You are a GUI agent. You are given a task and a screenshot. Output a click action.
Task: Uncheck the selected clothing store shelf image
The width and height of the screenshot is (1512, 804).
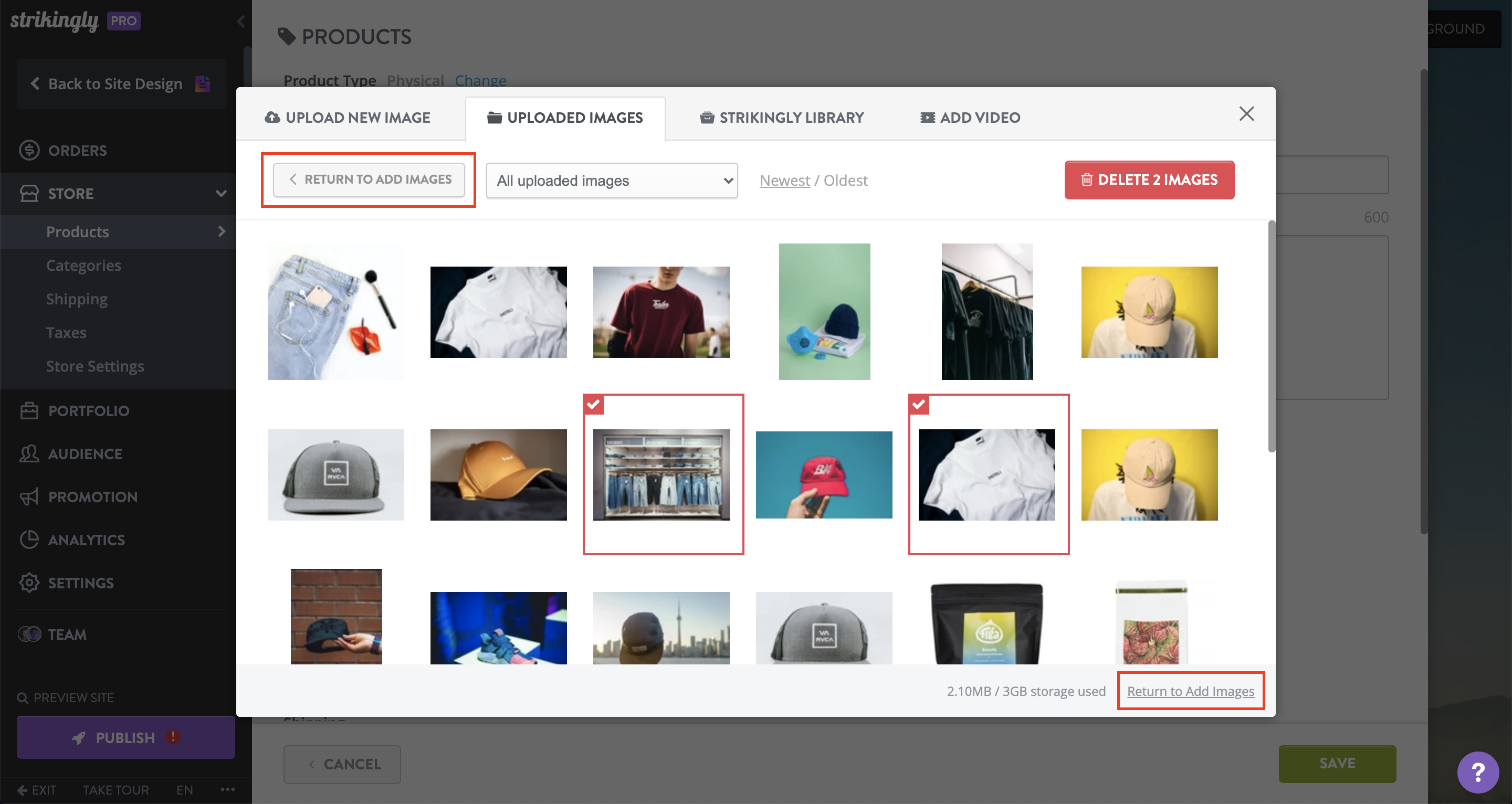pyautogui.click(x=594, y=404)
